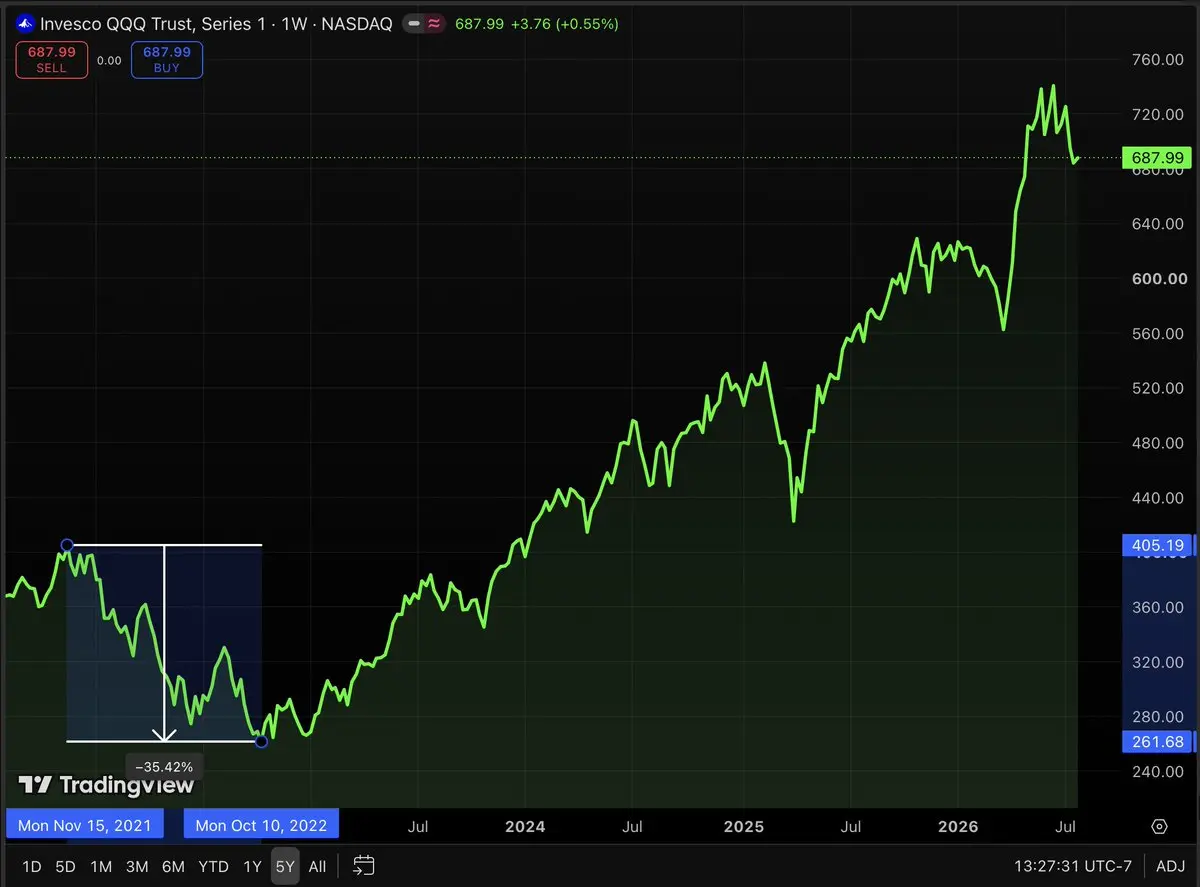This screenshot has width=1200, height=887.
Task: Click the -35.42% measurement label
Action: (164, 767)
